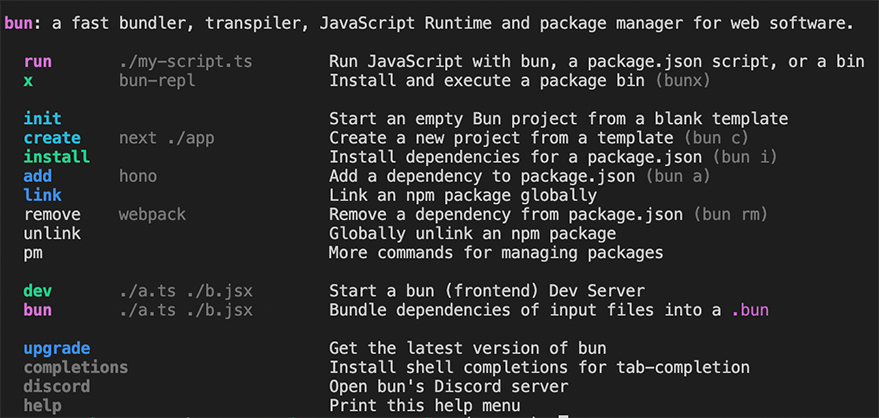
Task: Click the 'x' command name
Action: click(28, 81)
